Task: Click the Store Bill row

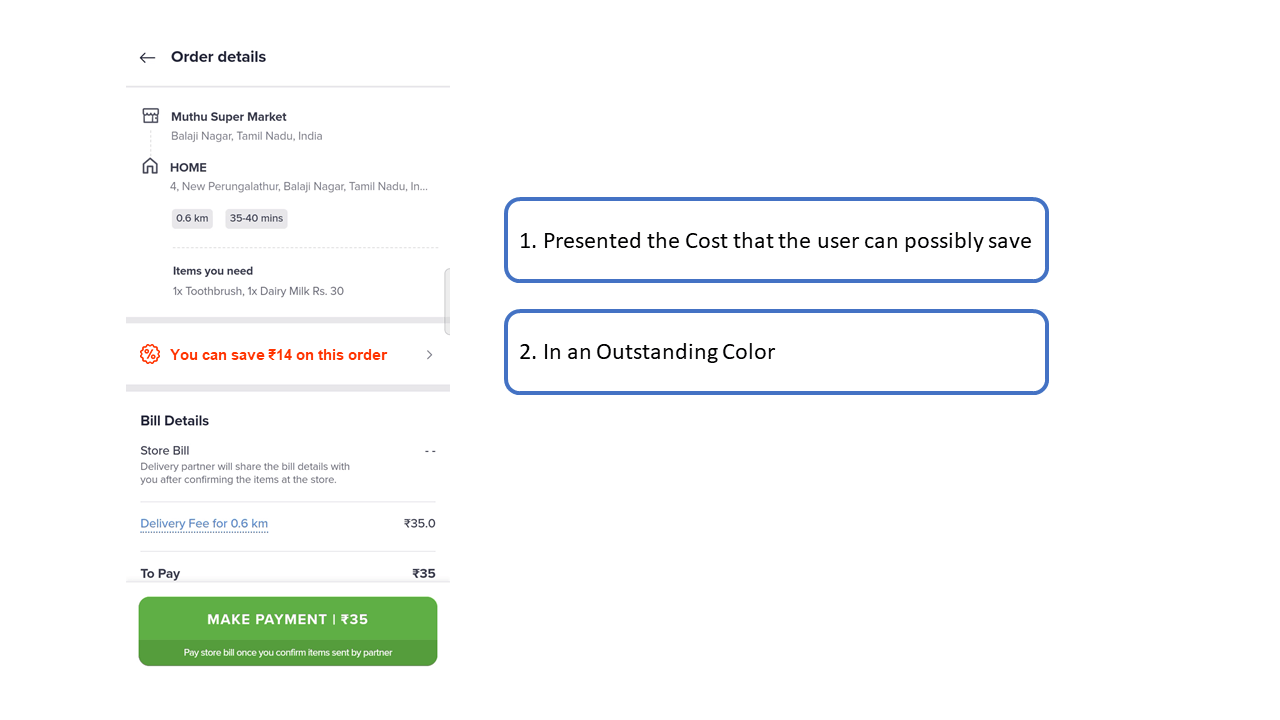Action: tap(288, 465)
